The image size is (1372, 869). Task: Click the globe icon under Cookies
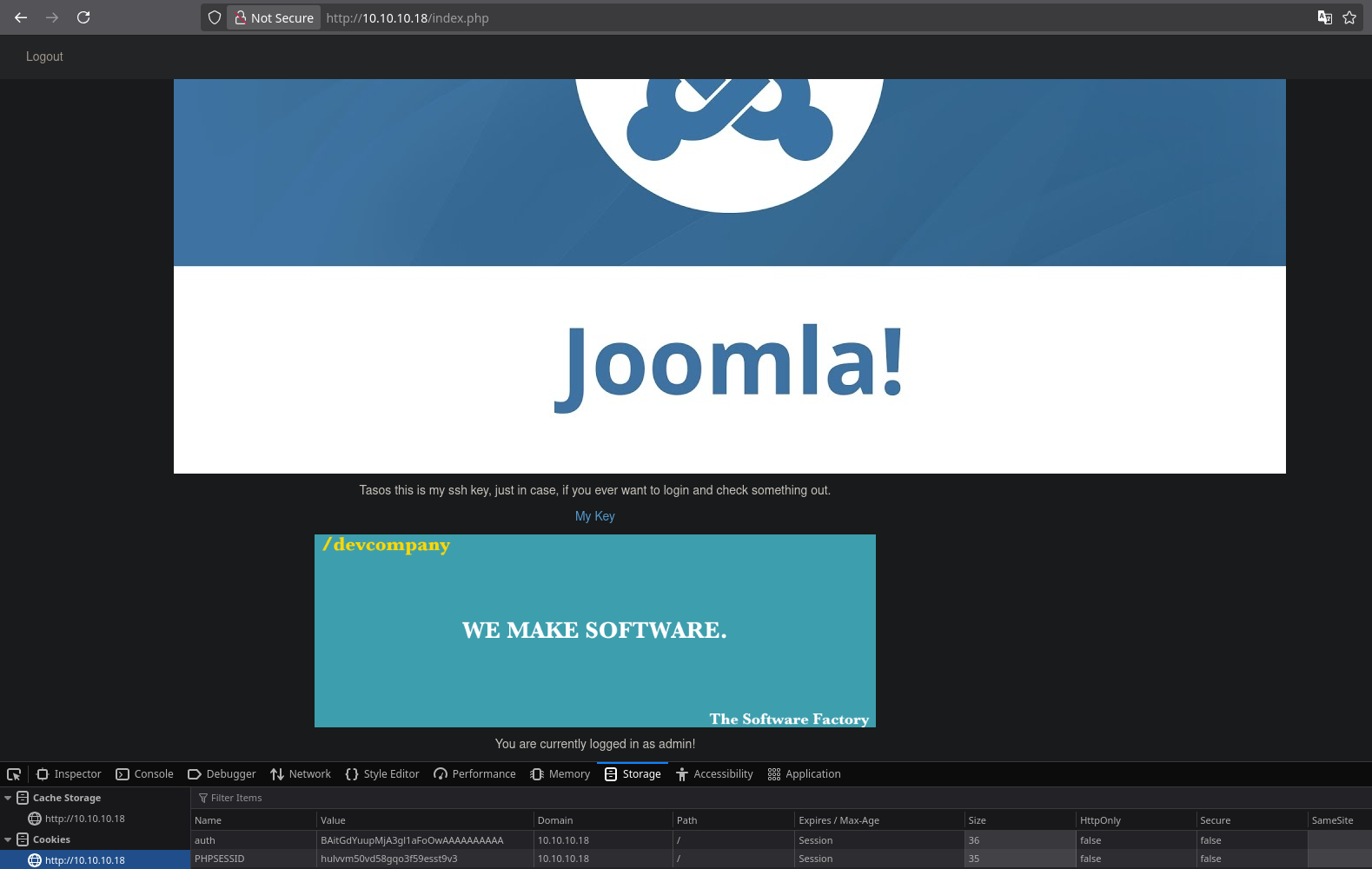point(35,860)
